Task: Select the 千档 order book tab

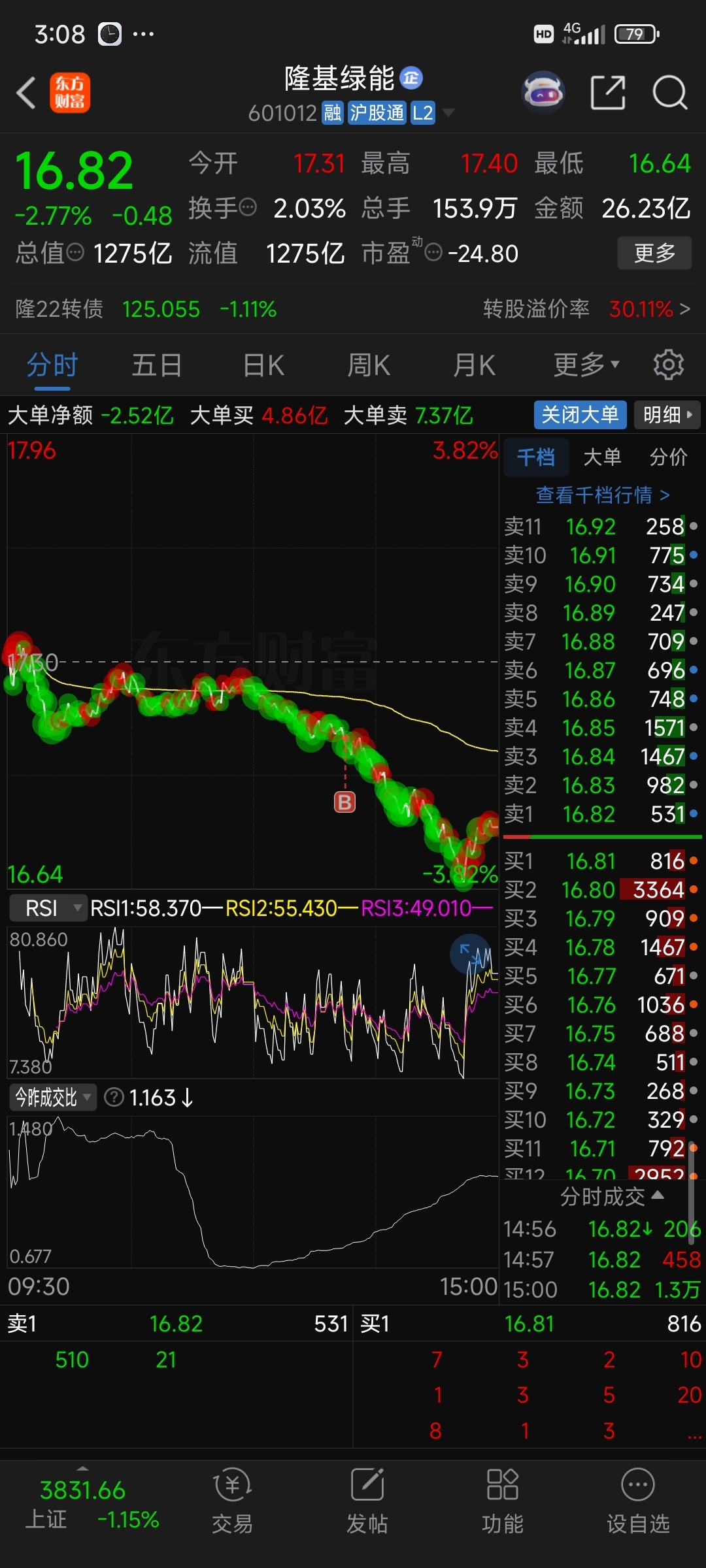Action: (x=535, y=457)
